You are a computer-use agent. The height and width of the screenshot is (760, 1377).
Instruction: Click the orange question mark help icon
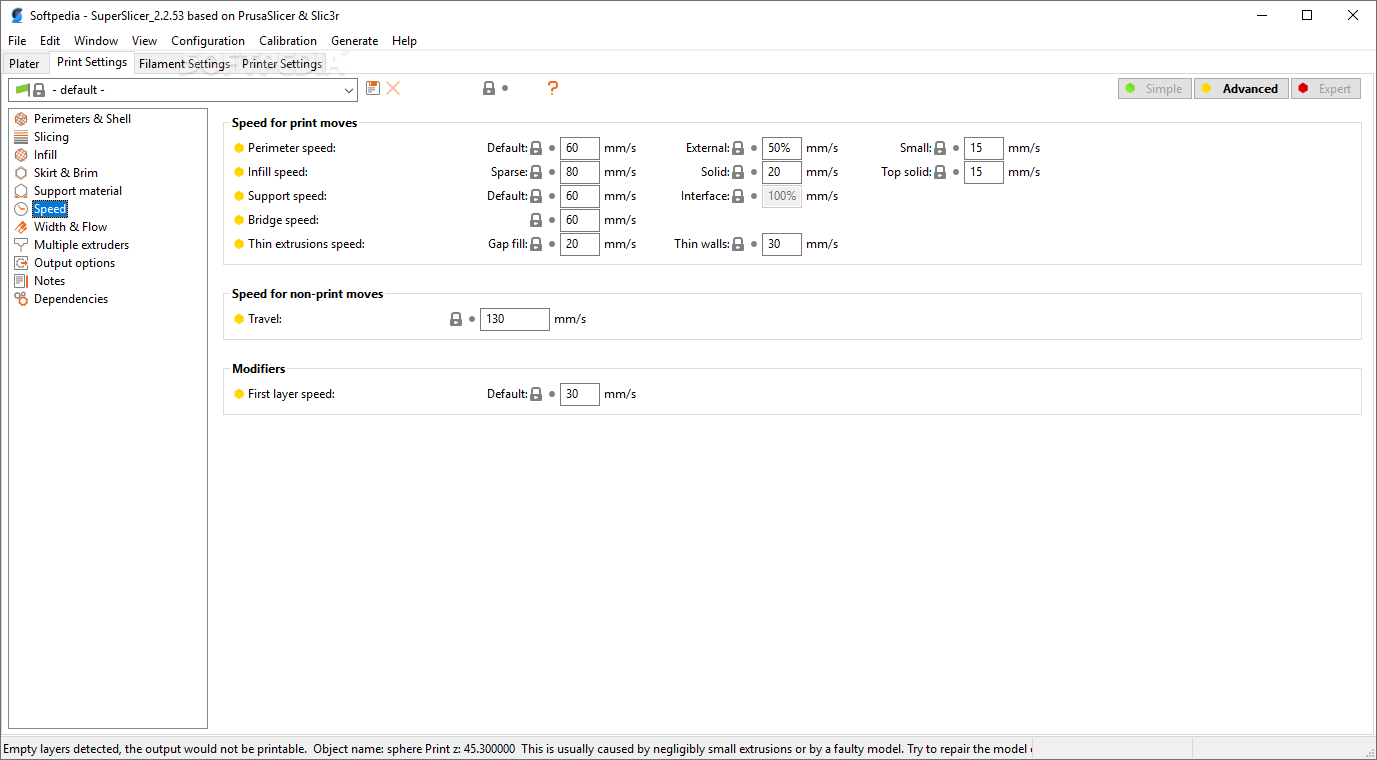click(x=552, y=88)
